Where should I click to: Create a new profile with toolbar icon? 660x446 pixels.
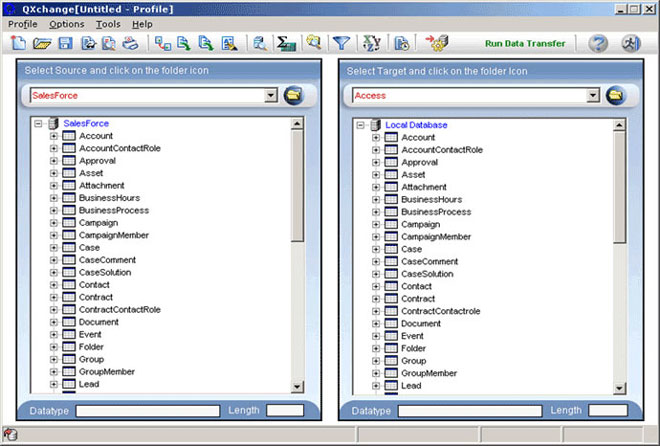tap(18, 43)
